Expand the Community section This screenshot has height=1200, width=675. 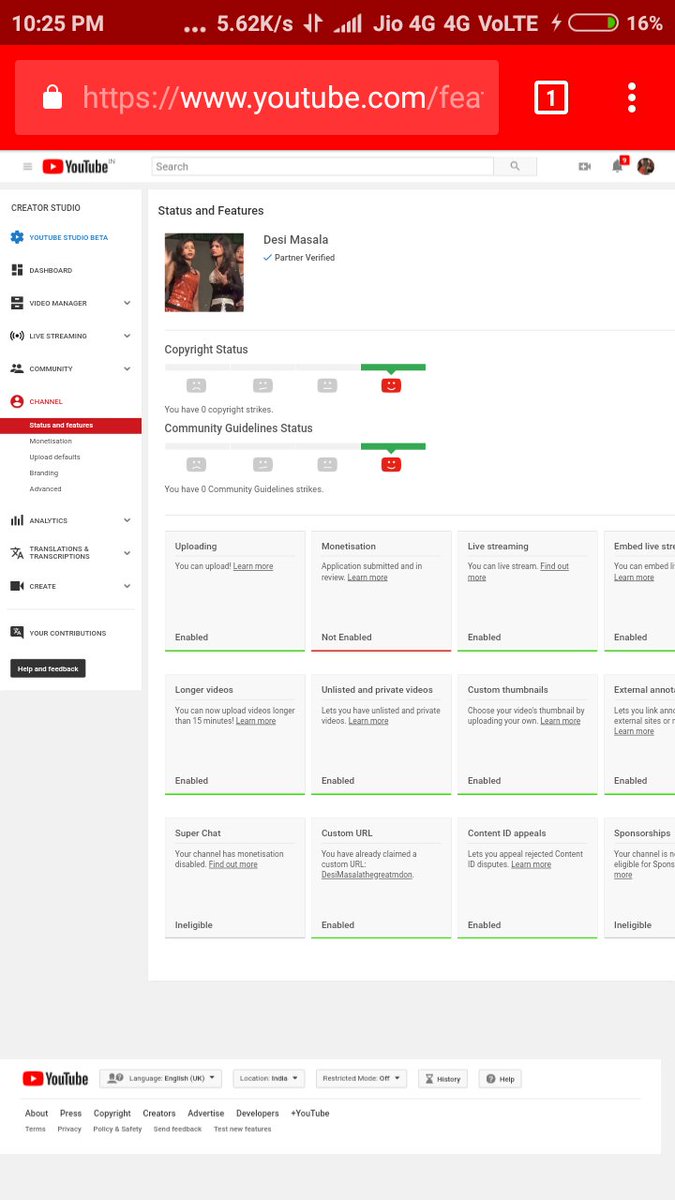click(127, 369)
